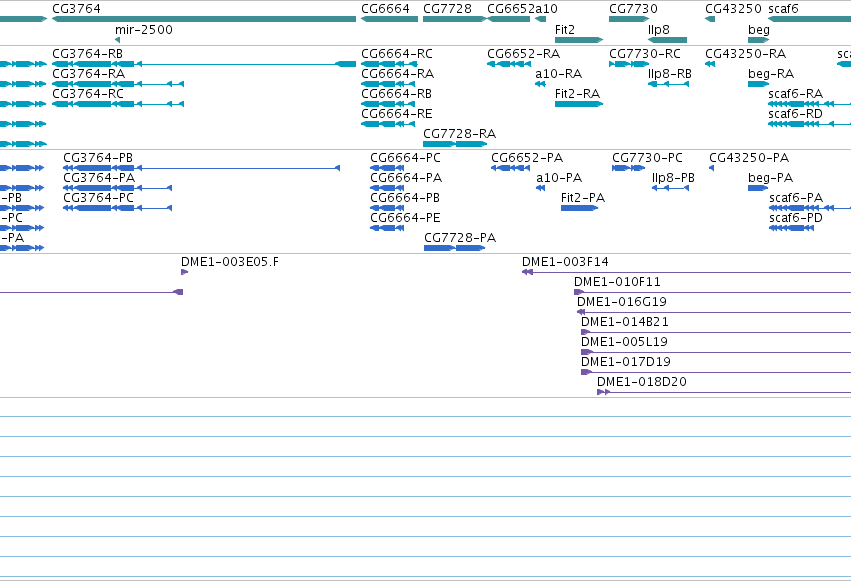Screen dimensions: 851x581
Task: Click the Ilp8 gene feature
Action: coord(668,40)
